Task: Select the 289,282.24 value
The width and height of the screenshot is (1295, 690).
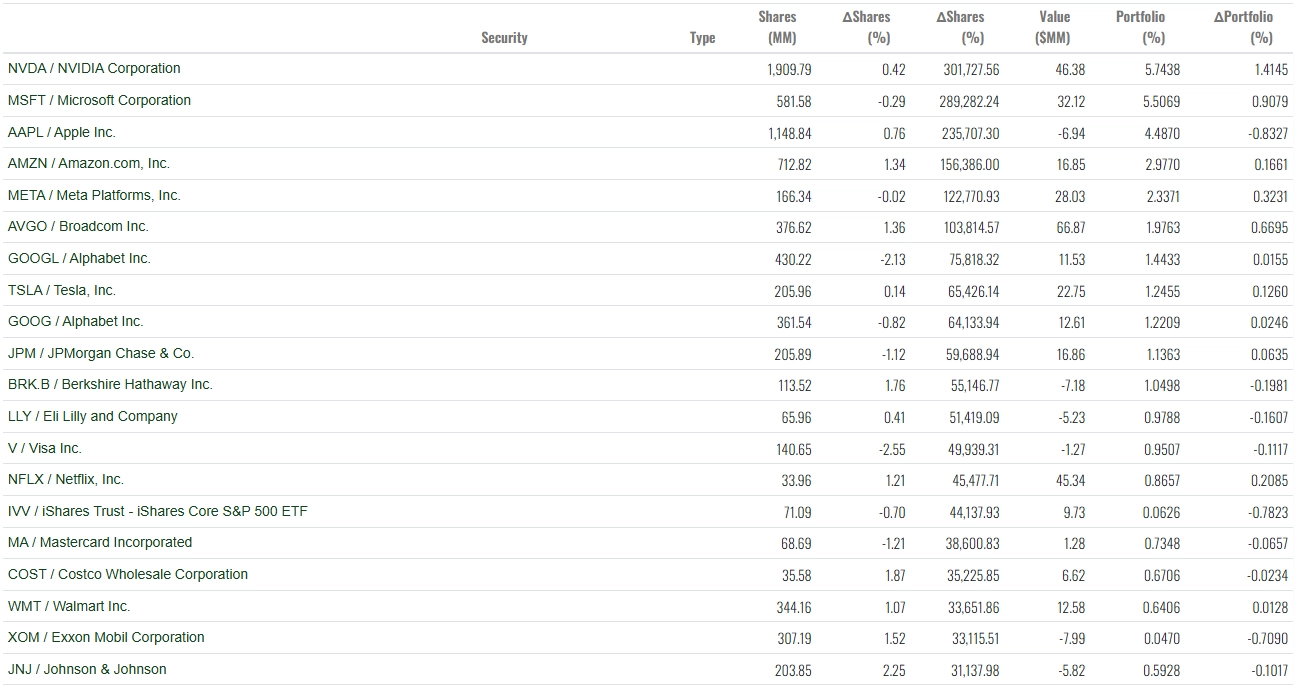Action: (x=971, y=102)
